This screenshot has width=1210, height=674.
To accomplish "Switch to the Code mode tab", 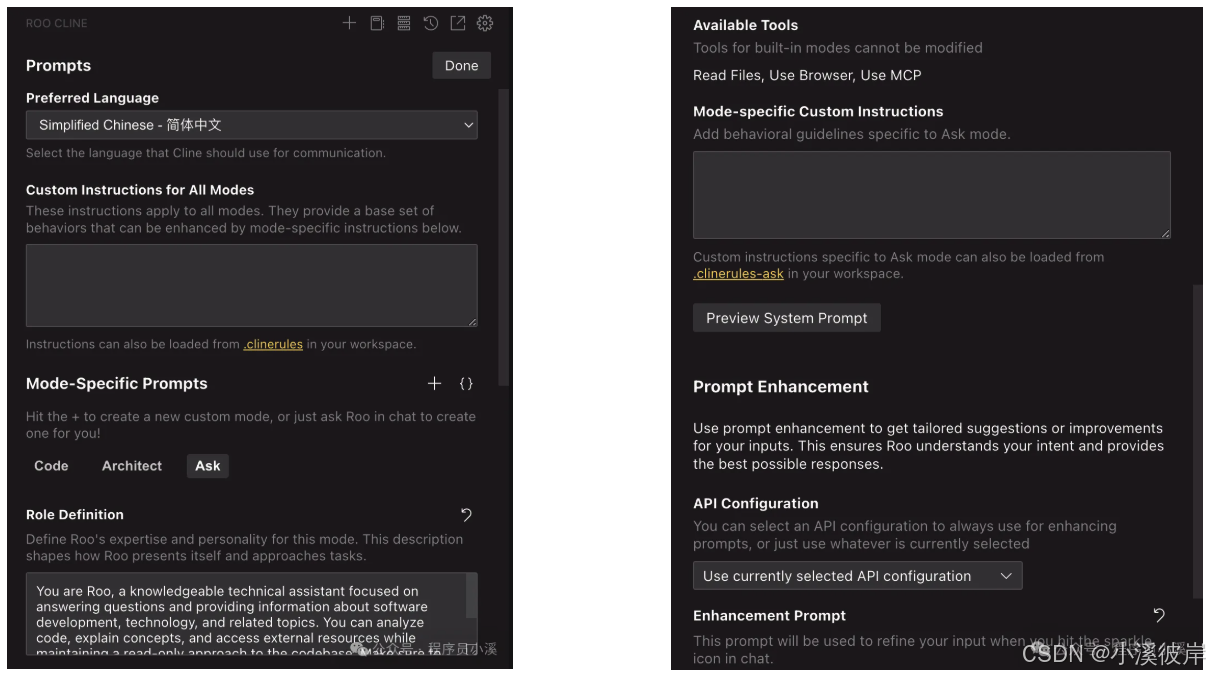I will 51,466.
